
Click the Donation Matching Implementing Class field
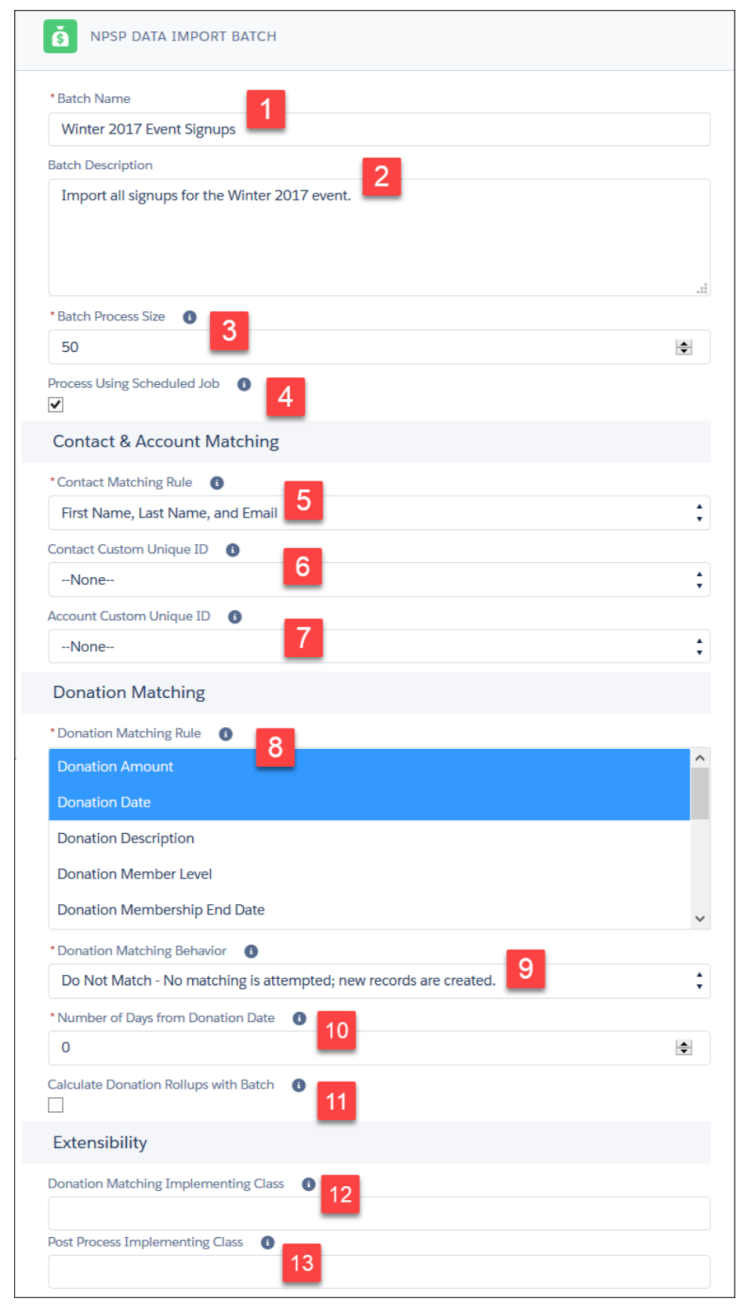379,1213
